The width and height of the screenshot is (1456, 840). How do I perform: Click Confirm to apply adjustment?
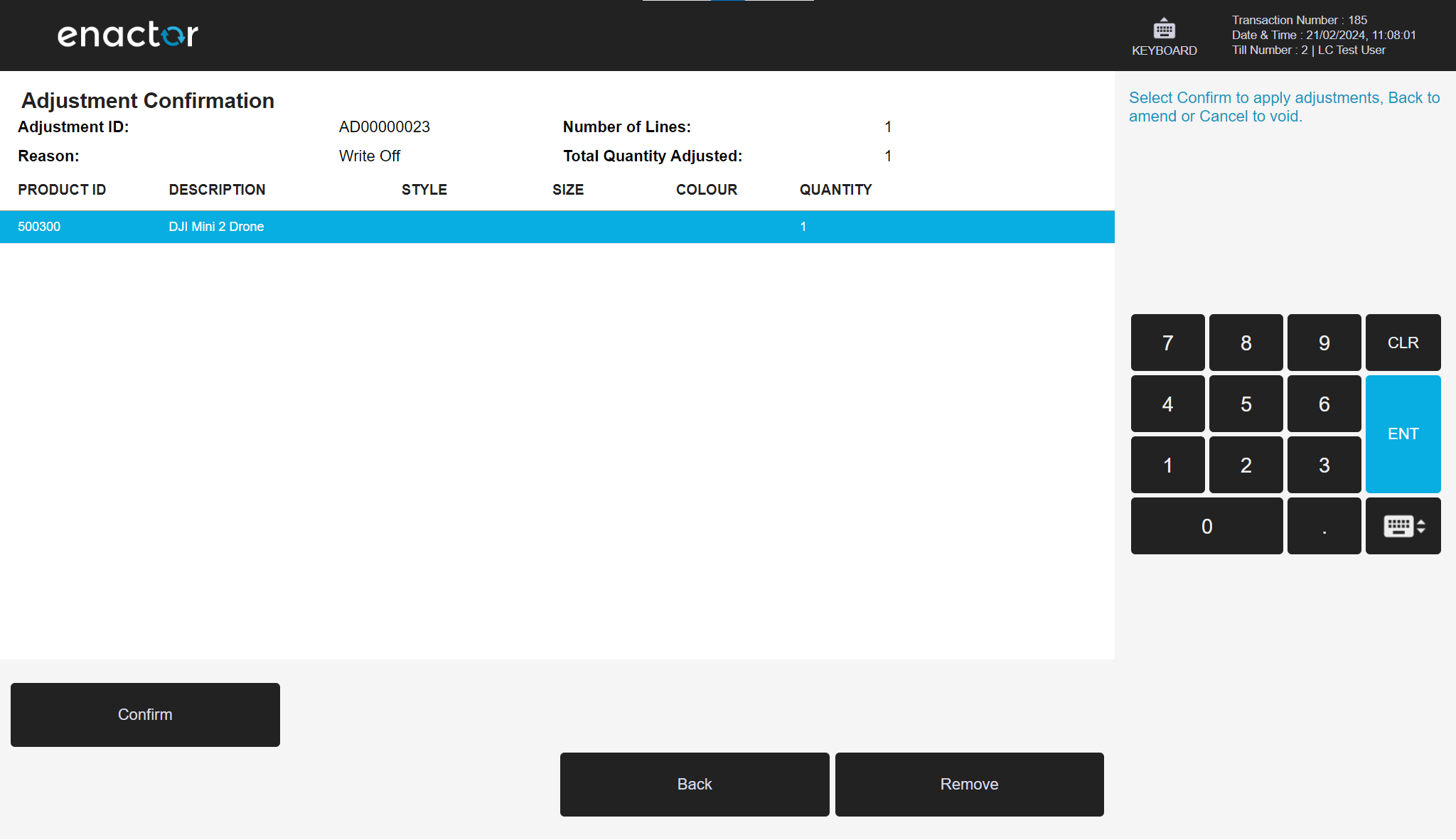click(x=145, y=714)
